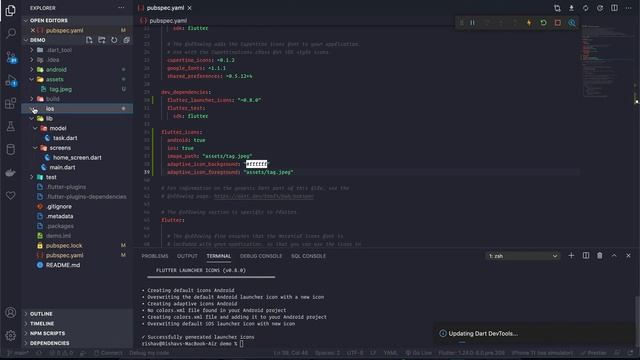640x360 pixels.
Task: Click the YAML language mode in the status bar
Action: 390,353
